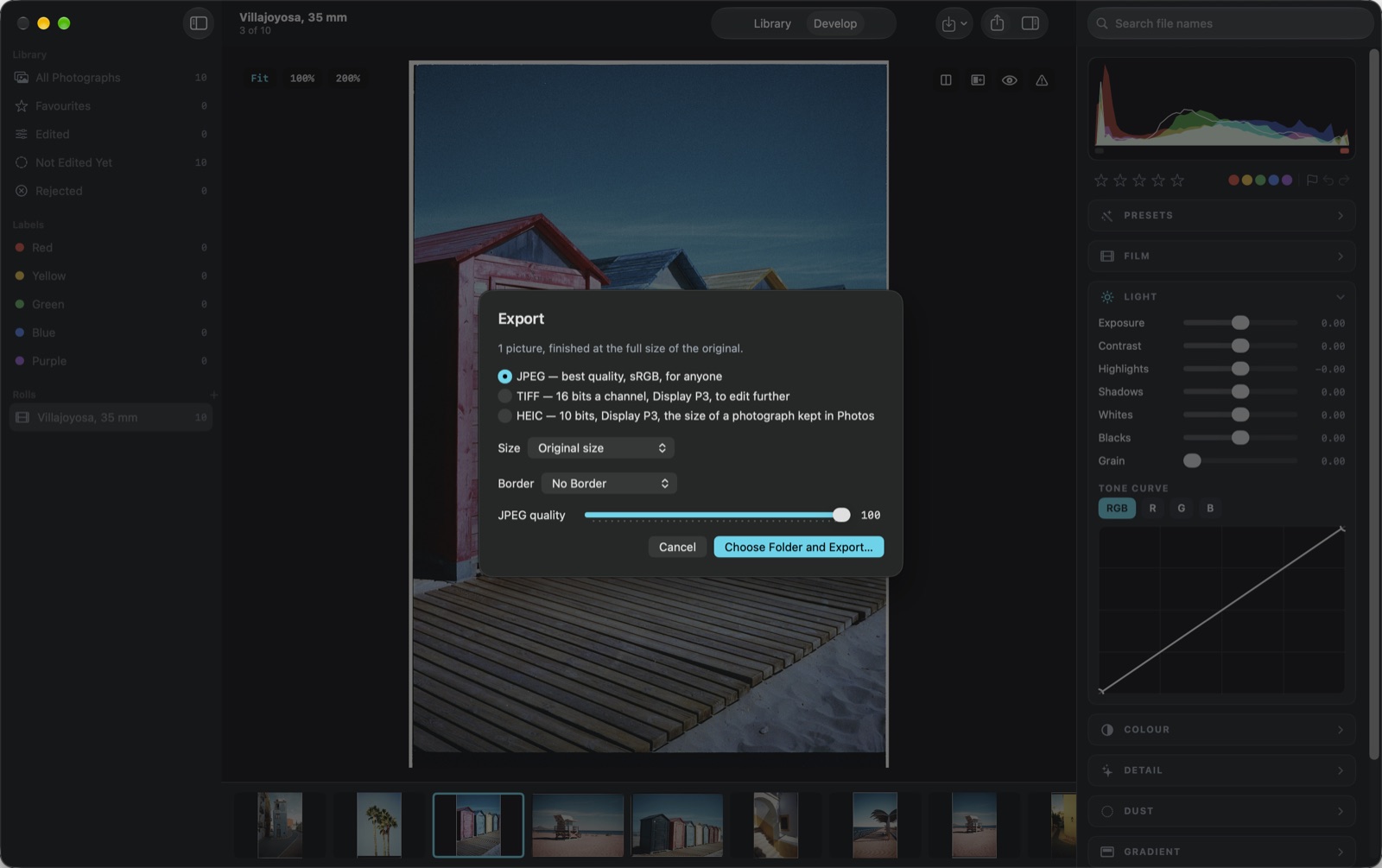Open the Villajoyosa, 35 mm roll
Image resolution: width=1382 pixels, height=868 pixels.
(111, 418)
